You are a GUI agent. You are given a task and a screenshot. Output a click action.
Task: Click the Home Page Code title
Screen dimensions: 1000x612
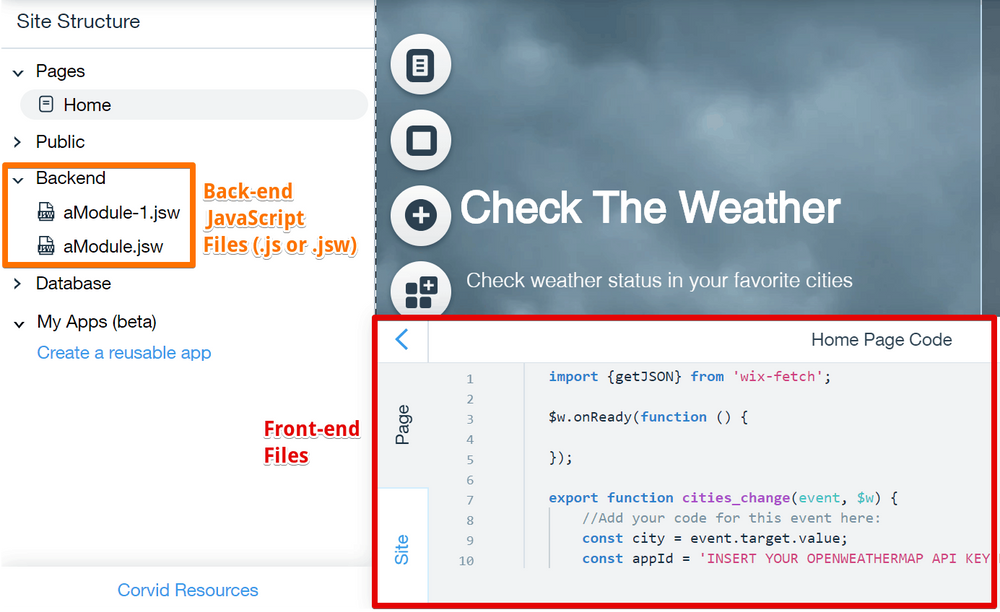coord(881,340)
